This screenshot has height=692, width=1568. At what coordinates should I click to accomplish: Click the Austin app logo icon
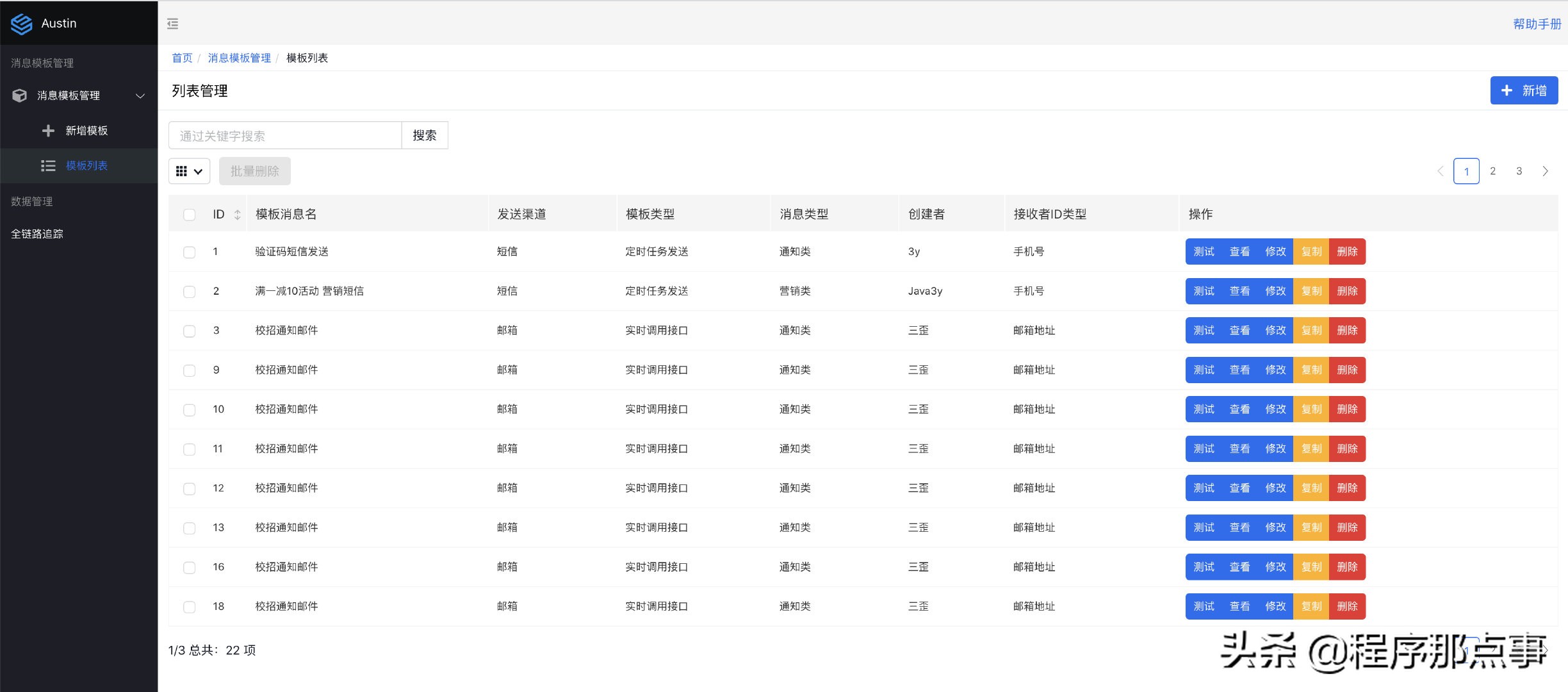tap(22, 22)
